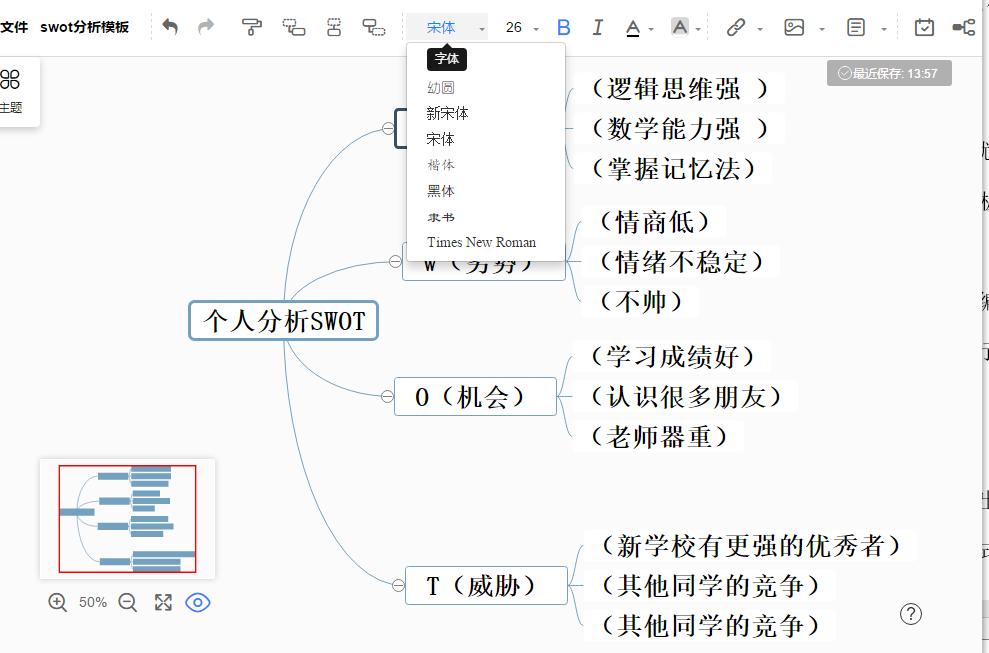
Task: Click the task progress calendar icon
Action: [924, 27]
